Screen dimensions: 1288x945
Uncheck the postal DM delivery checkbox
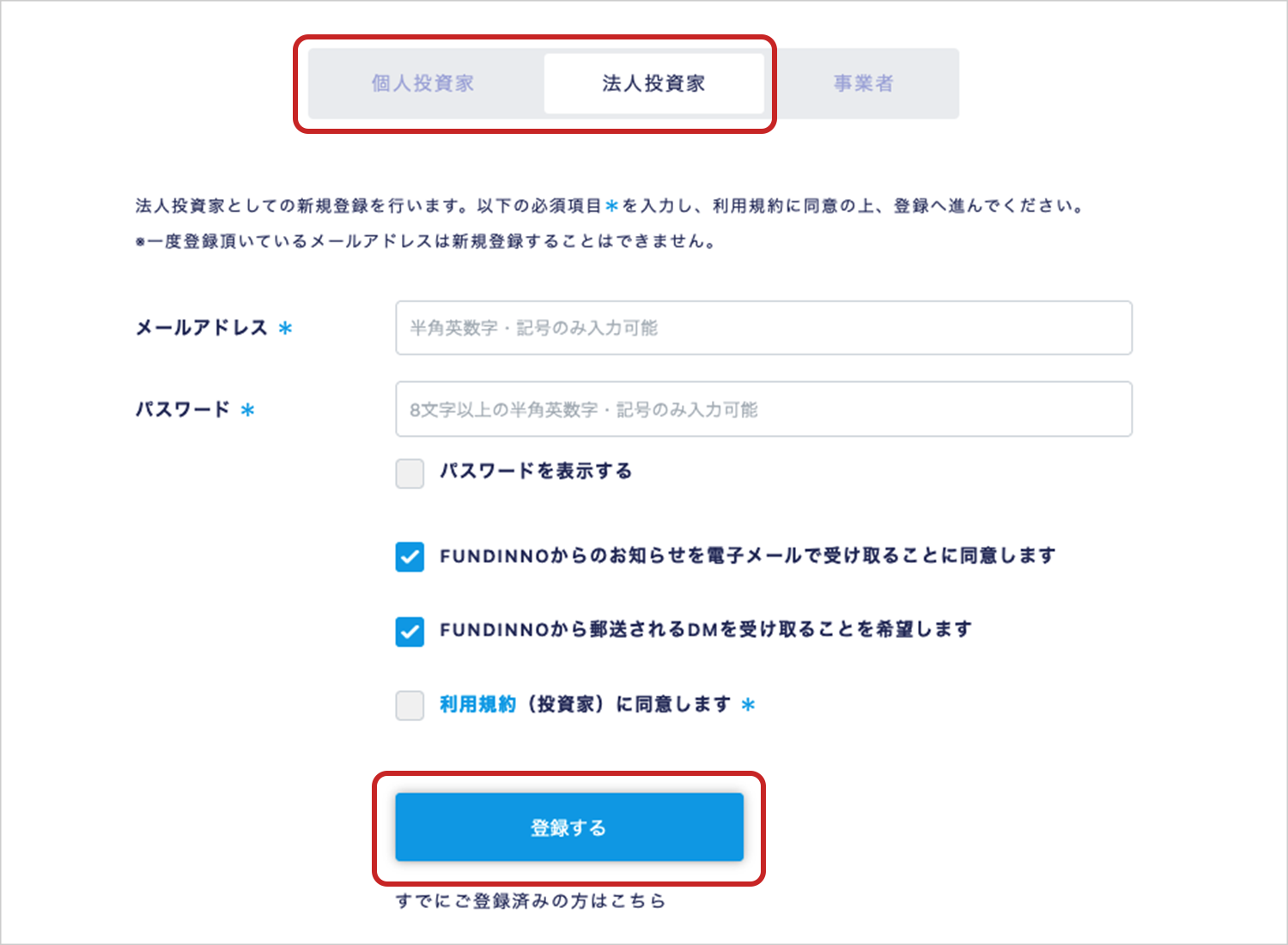[x=410, y=632]
